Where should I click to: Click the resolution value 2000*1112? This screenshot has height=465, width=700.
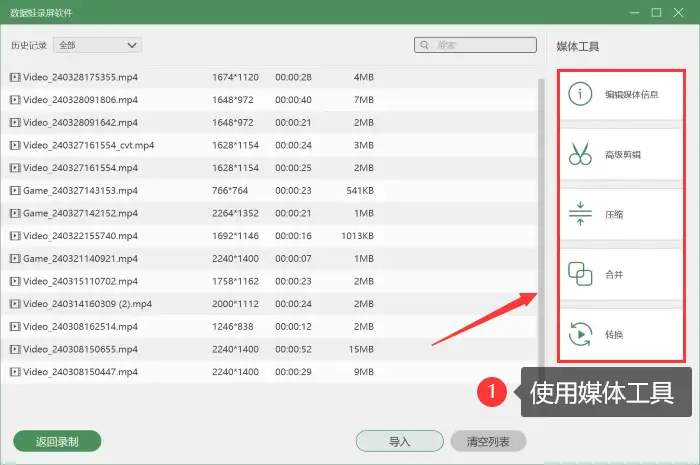point(235,304)
